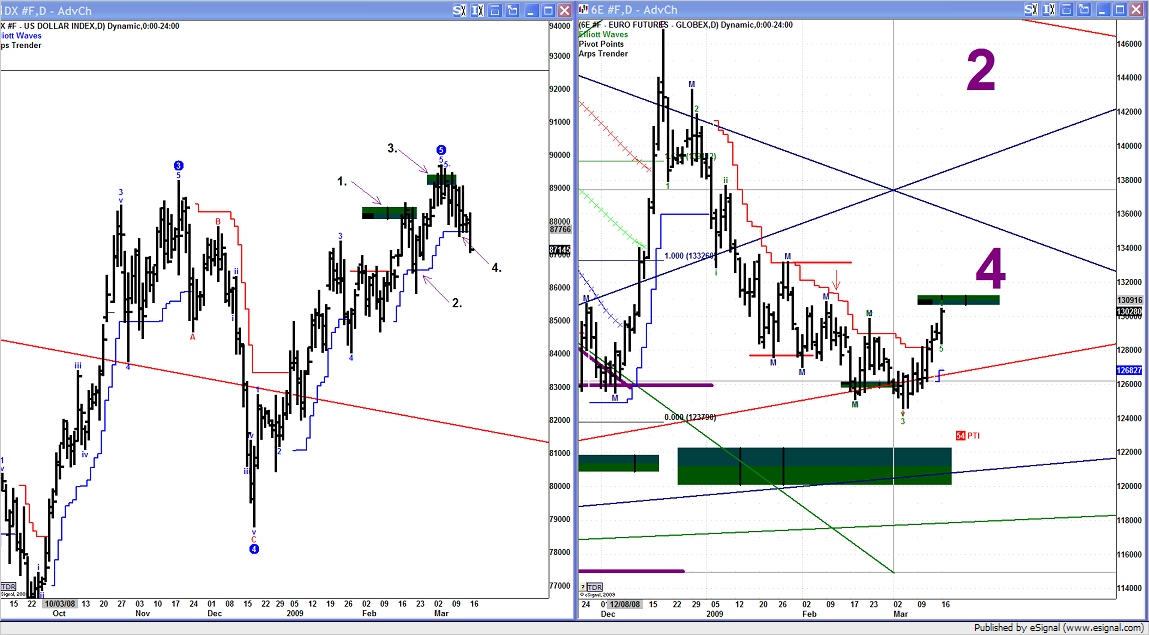The width and height of the screenshot is (1149, 635).
Task: Click the blue 126827 price marker on Euro axis
Action: [x=1130, y=371]
